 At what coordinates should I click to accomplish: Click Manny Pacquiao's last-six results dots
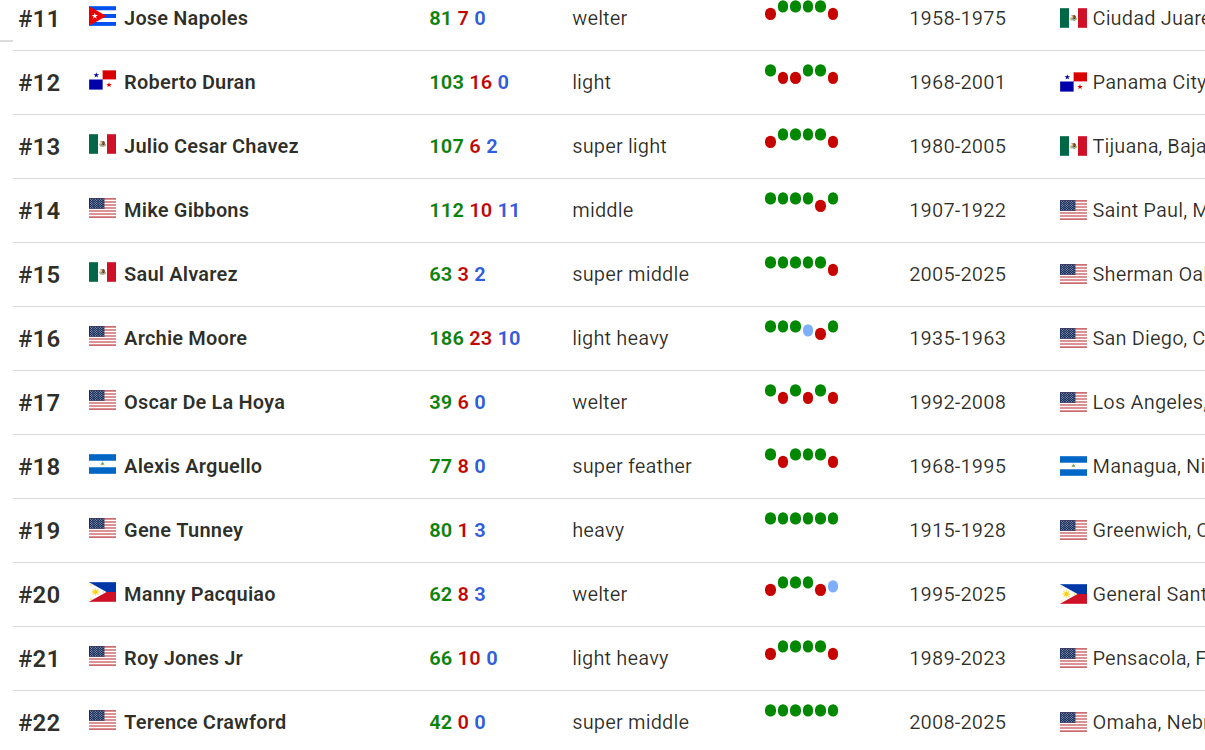coord(801,586)
